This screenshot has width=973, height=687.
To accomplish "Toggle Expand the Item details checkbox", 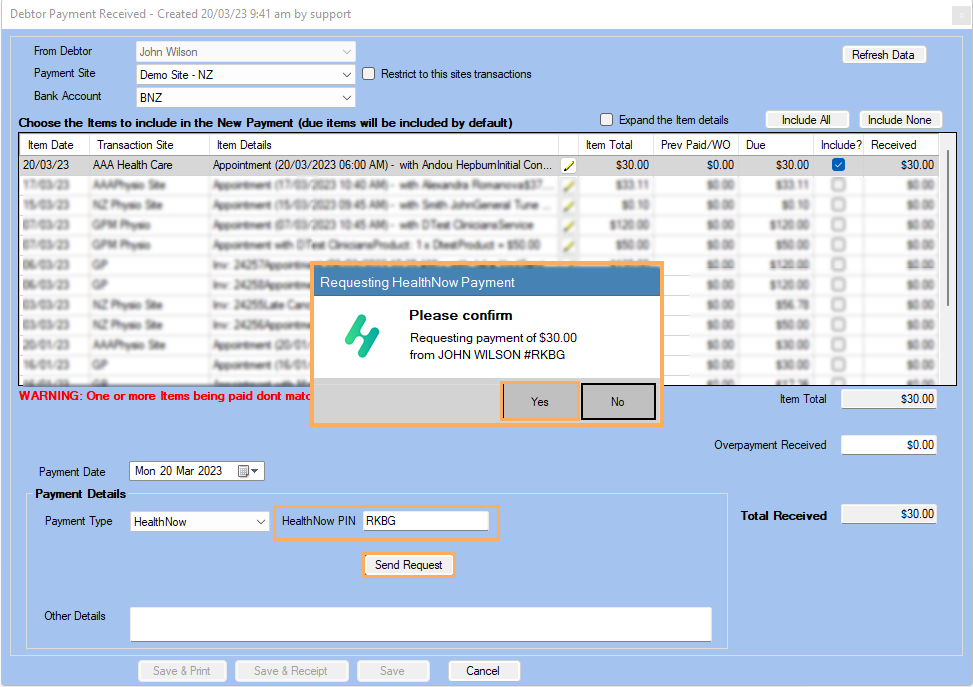I will click(x=606, y=120).
